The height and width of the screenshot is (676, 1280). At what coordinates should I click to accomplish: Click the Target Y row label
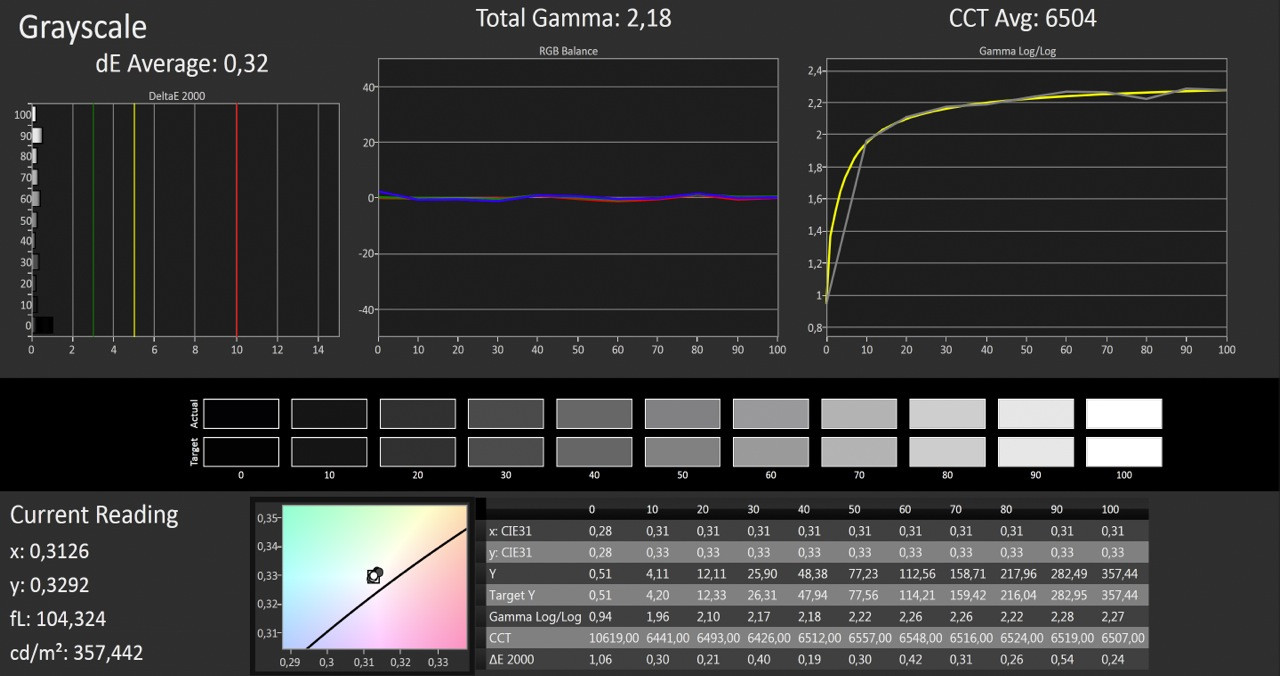tap(510, 595)
